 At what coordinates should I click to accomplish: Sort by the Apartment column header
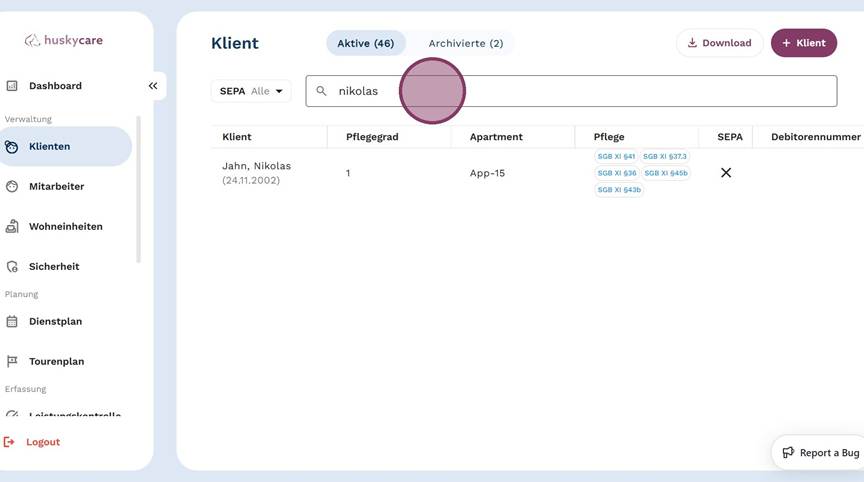click(x=496, y=137)
